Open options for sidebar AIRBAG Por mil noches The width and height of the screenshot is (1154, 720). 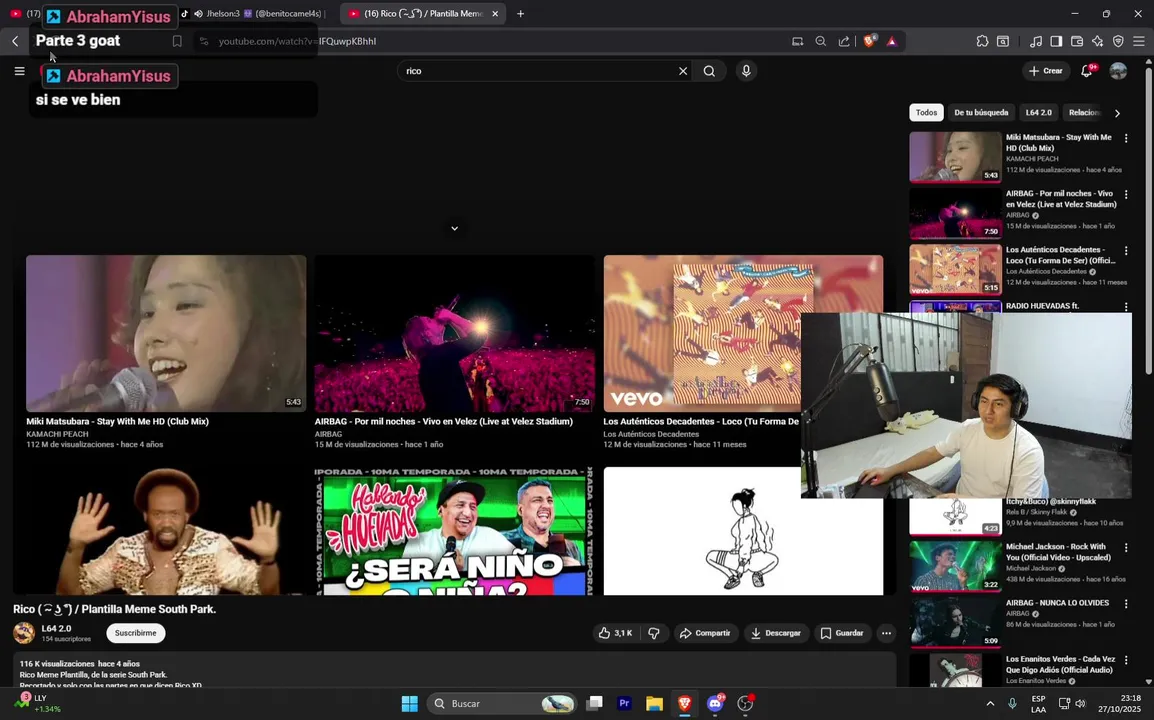click(x=1125, y=194)
